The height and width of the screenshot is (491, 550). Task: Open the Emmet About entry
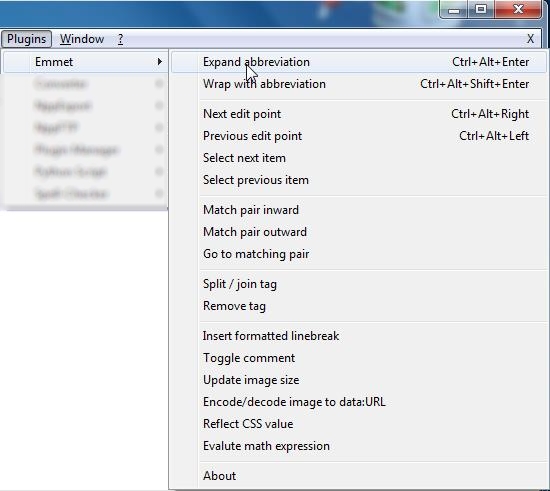(358, 476)
